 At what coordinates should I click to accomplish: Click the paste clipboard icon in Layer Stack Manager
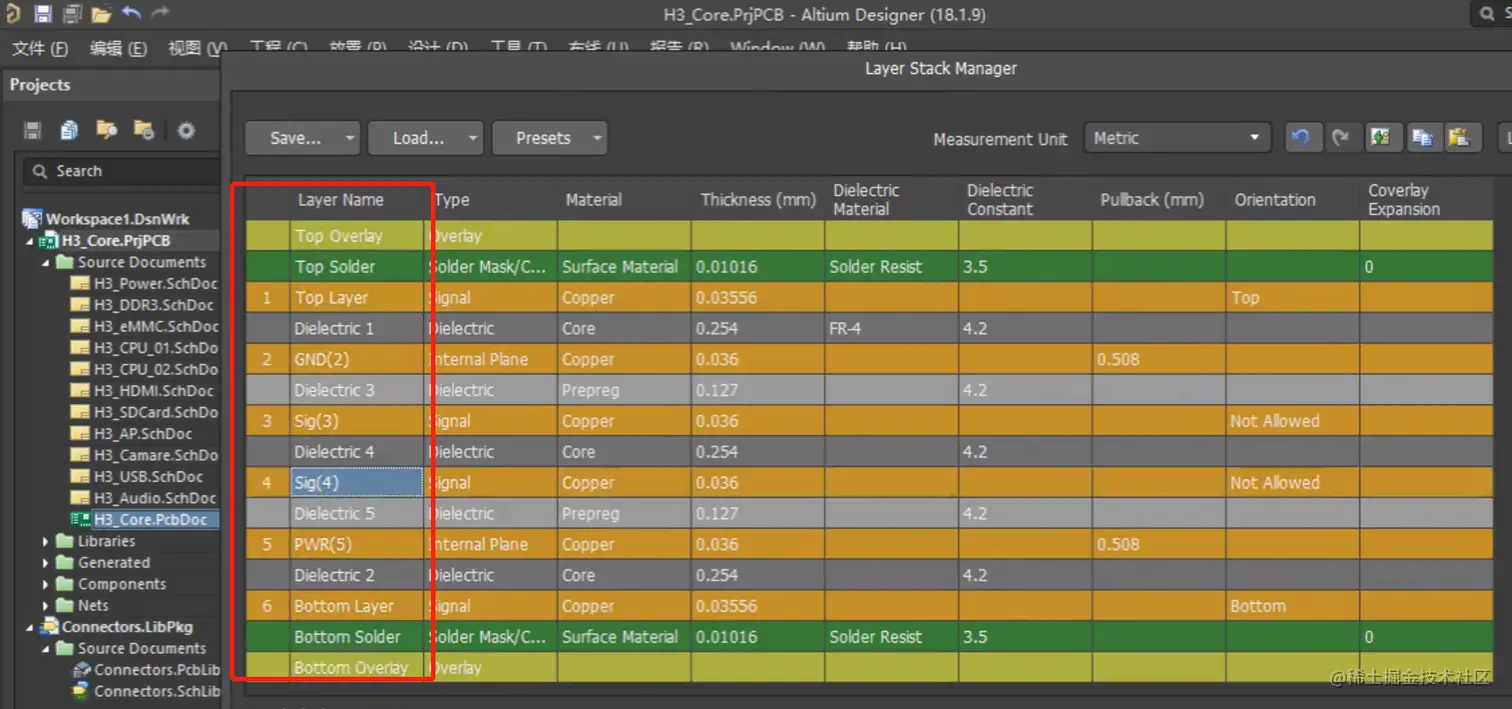(1461, 138)
